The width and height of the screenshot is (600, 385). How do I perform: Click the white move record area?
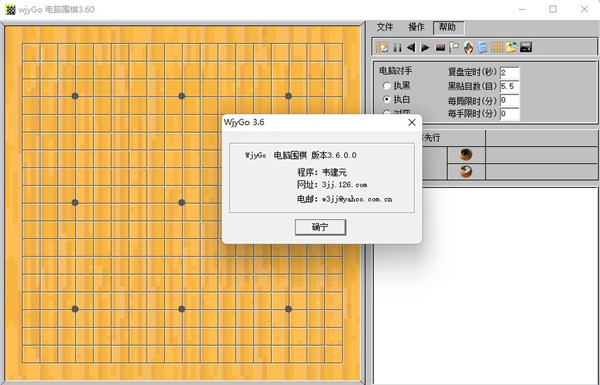[x=486, y=286]
